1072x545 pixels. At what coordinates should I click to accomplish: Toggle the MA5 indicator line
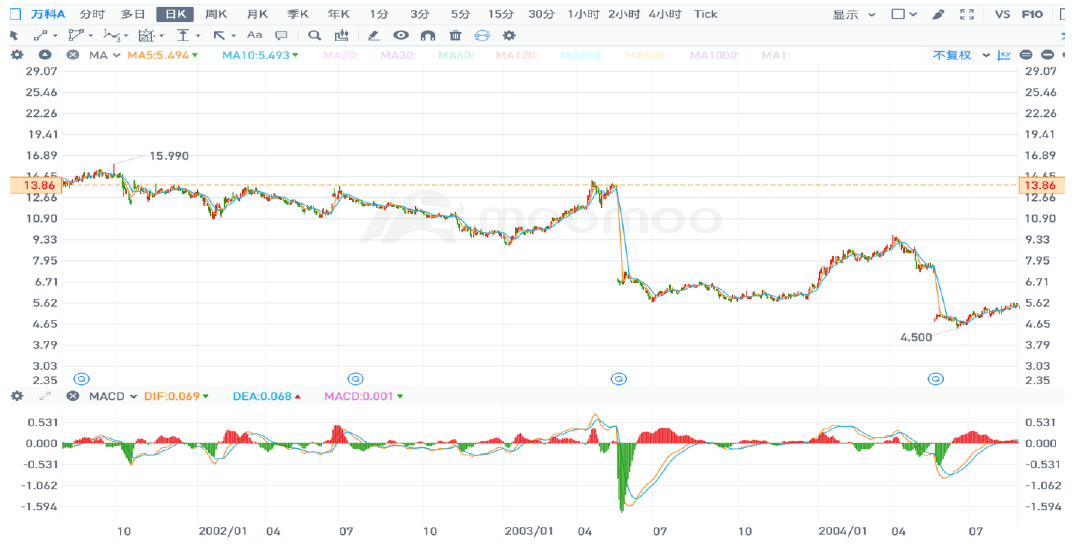161,55
